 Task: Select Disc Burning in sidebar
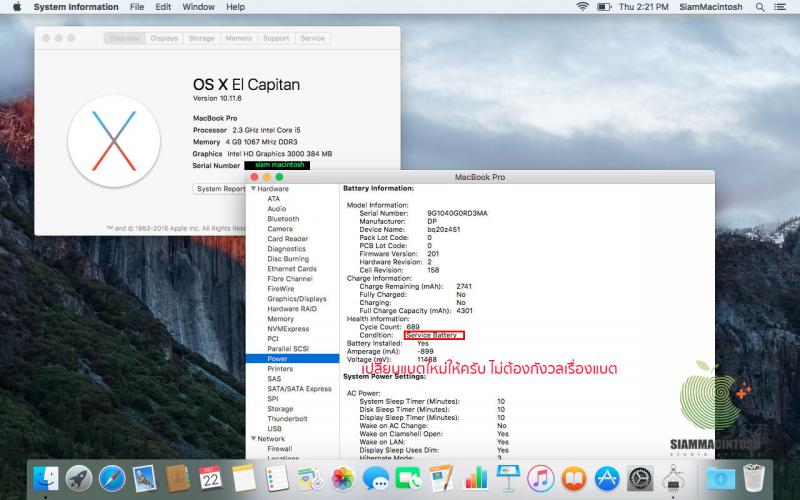[x=288, y=259]
